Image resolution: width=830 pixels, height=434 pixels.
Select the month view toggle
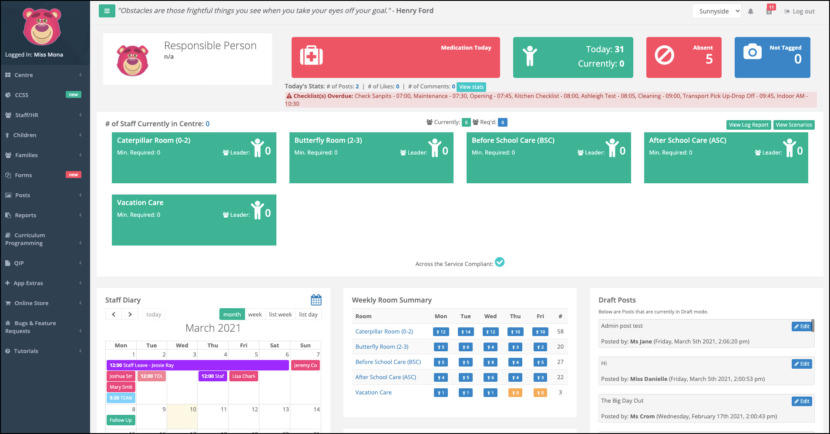(232, 314)
